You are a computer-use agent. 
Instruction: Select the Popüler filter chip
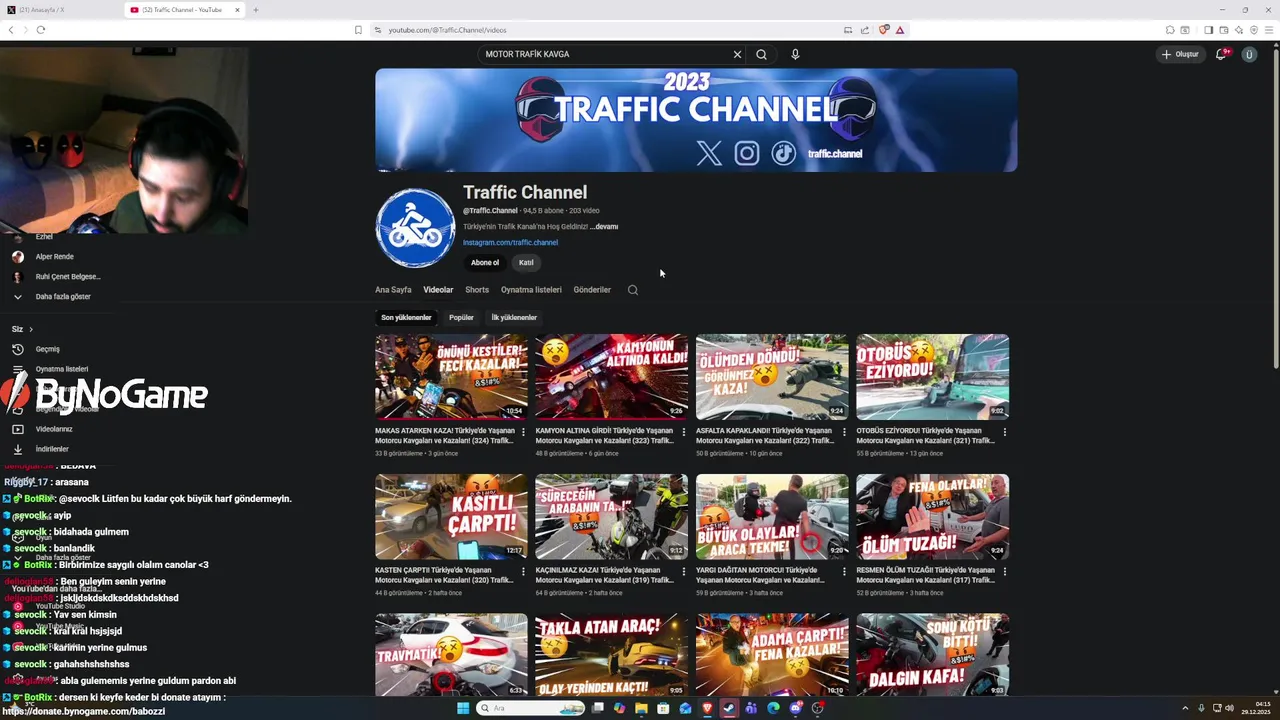pos(461,317)
